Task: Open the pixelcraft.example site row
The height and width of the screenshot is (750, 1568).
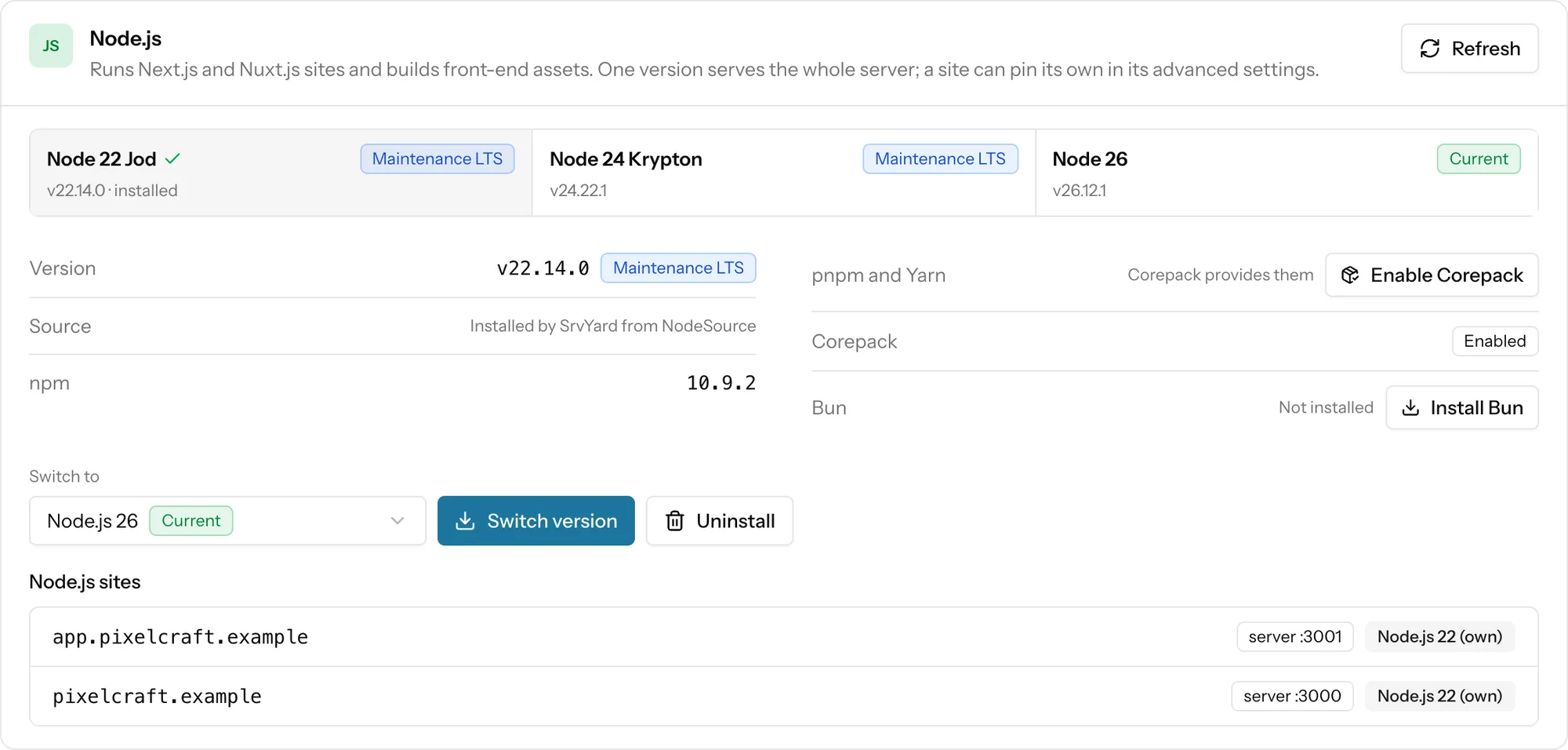Action: [784, 697]
